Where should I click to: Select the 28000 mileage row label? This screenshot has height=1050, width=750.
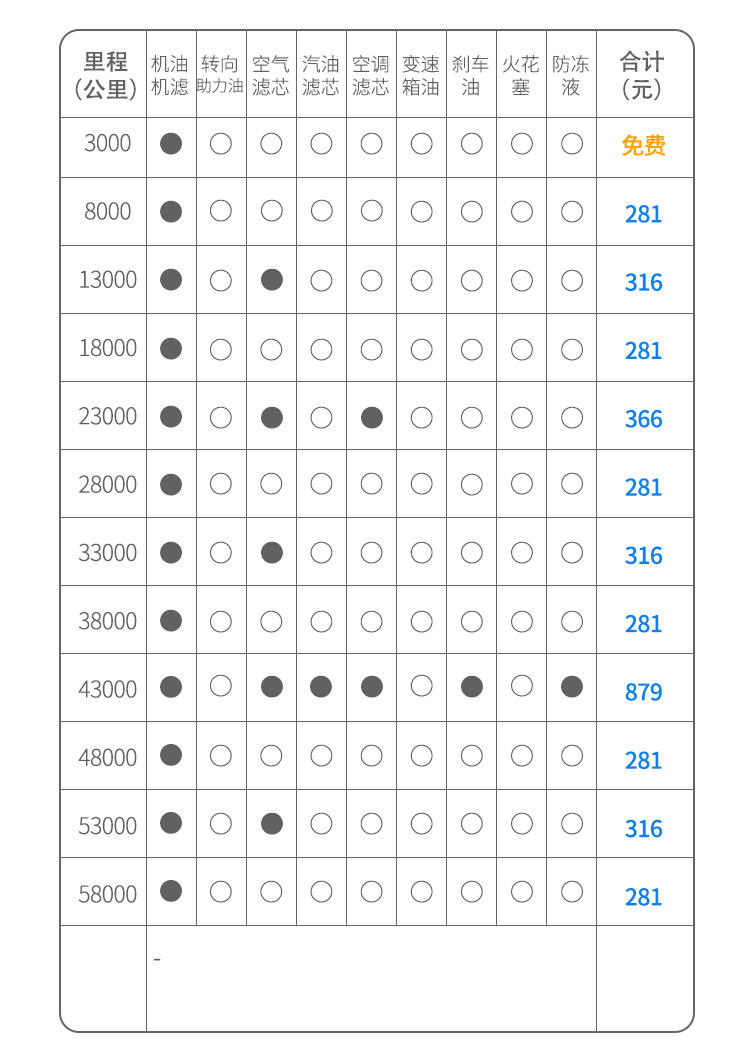108,484
